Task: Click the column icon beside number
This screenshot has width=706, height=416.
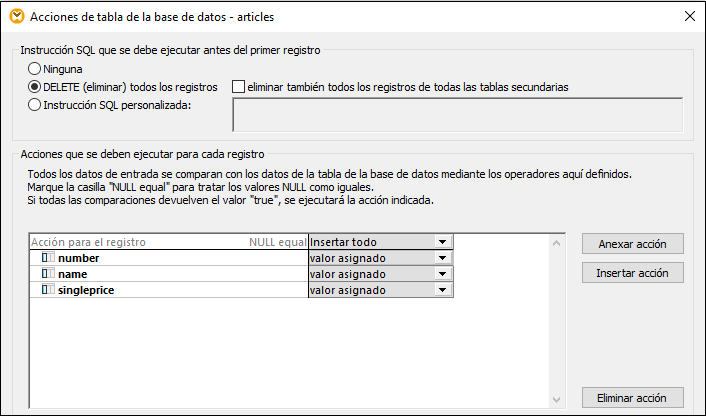Action: point(48,258)
